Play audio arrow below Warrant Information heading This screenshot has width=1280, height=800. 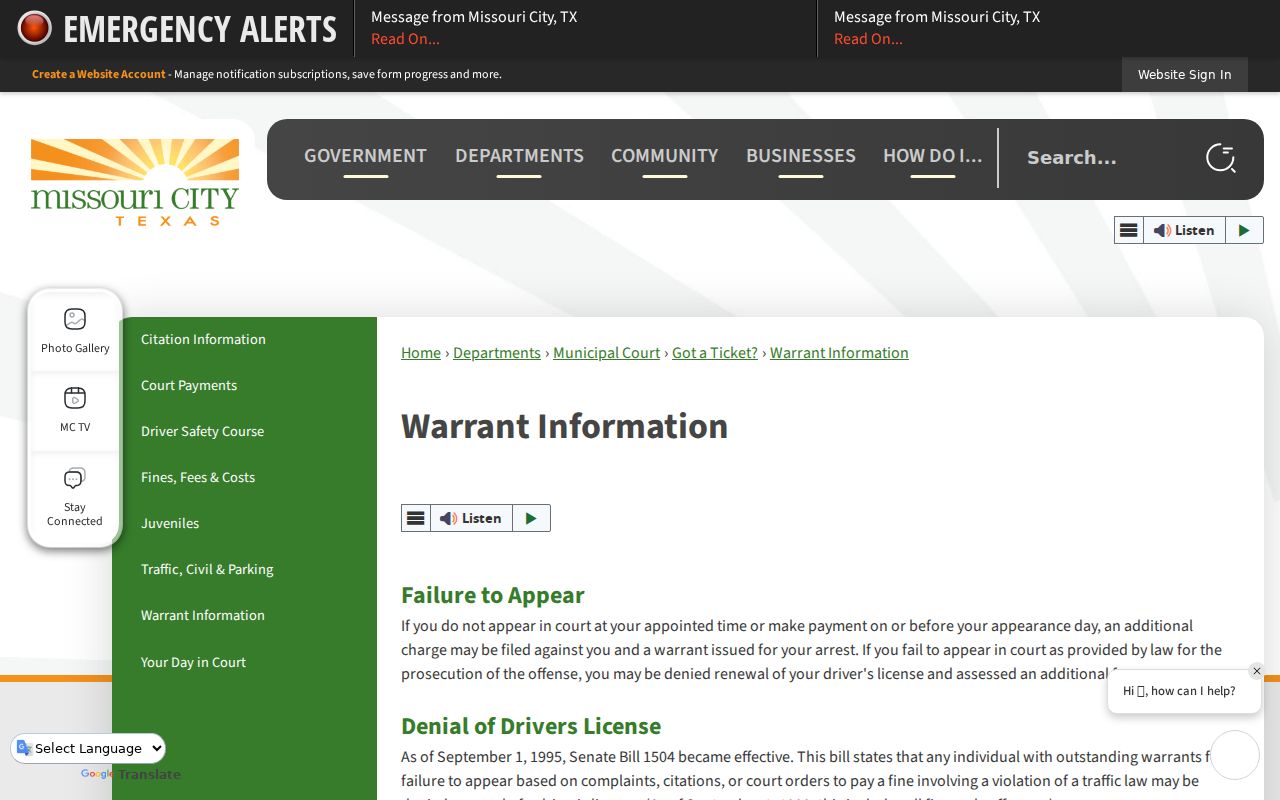point(531,518)
